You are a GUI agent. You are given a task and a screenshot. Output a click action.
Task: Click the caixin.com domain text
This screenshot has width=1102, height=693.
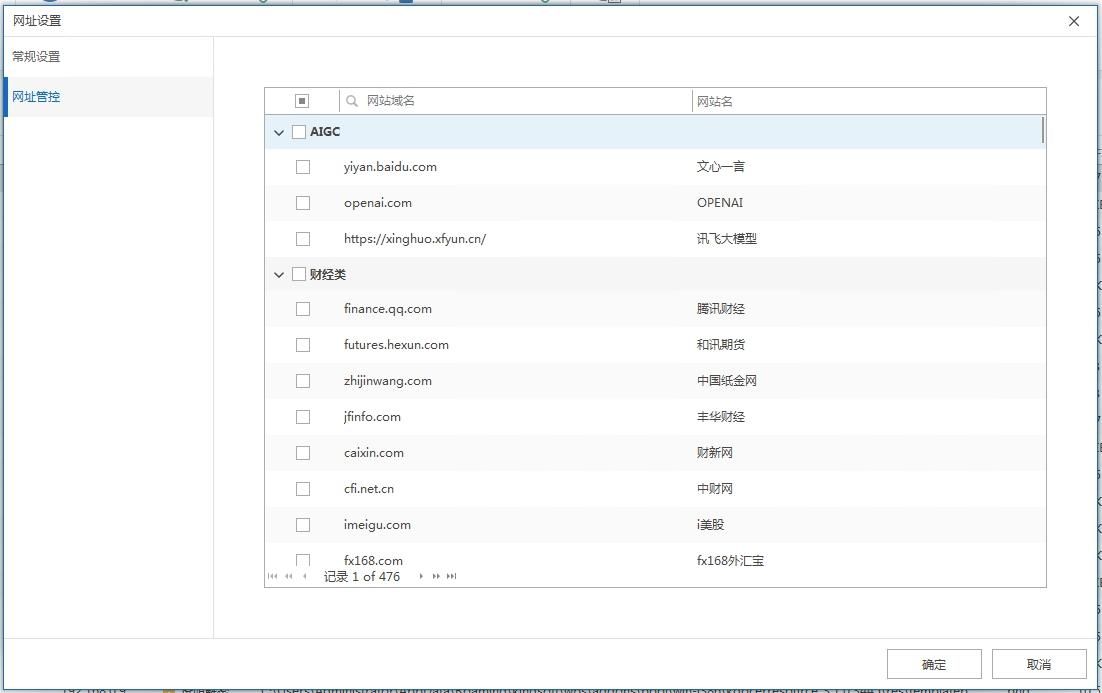(374, 453)
